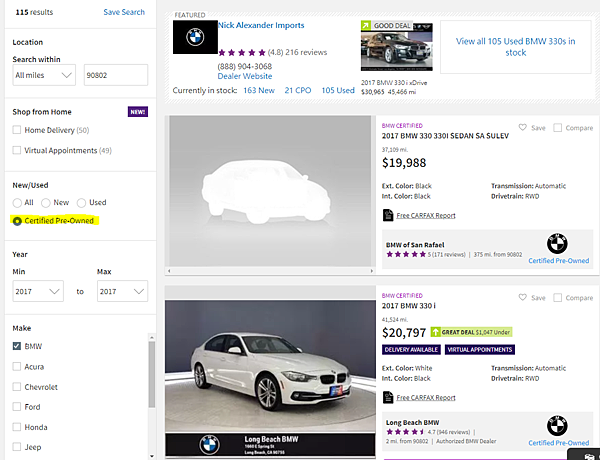Click 163 New in stock link
Viewport: 600px width, 460px height.
(259, 90)
